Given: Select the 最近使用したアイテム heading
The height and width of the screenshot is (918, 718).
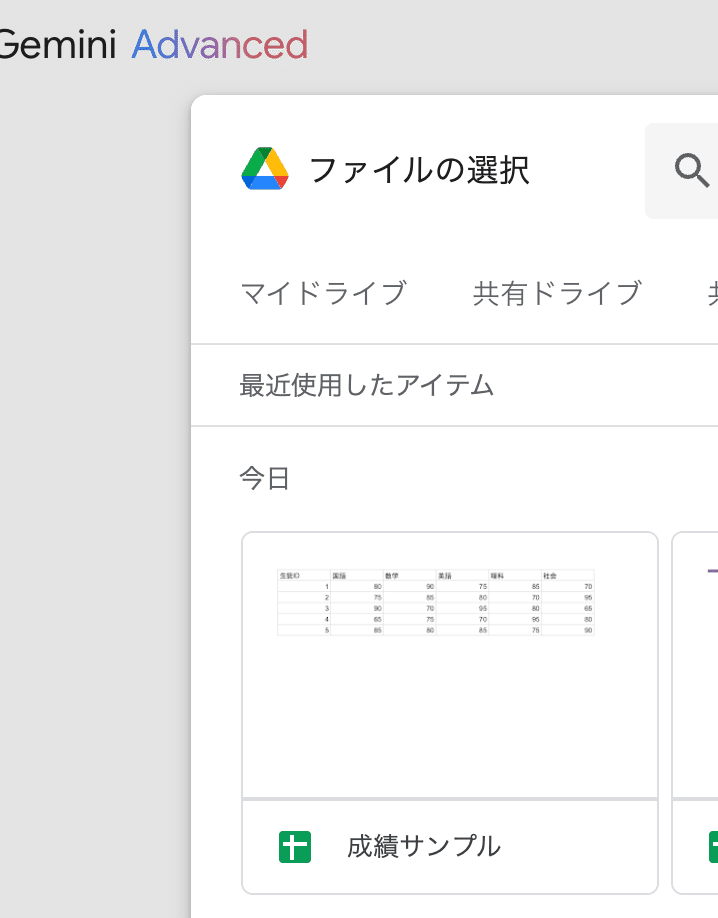Looking at the screenshot, I should (x=367, y=385).
